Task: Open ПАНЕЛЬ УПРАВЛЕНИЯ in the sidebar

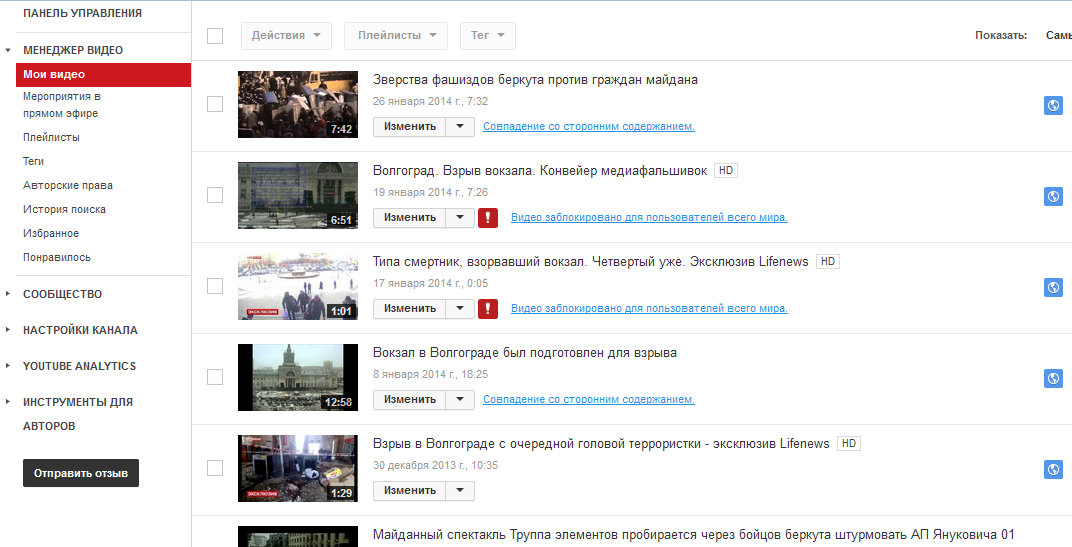Action: pyautogui.click(x=83, y=13)
